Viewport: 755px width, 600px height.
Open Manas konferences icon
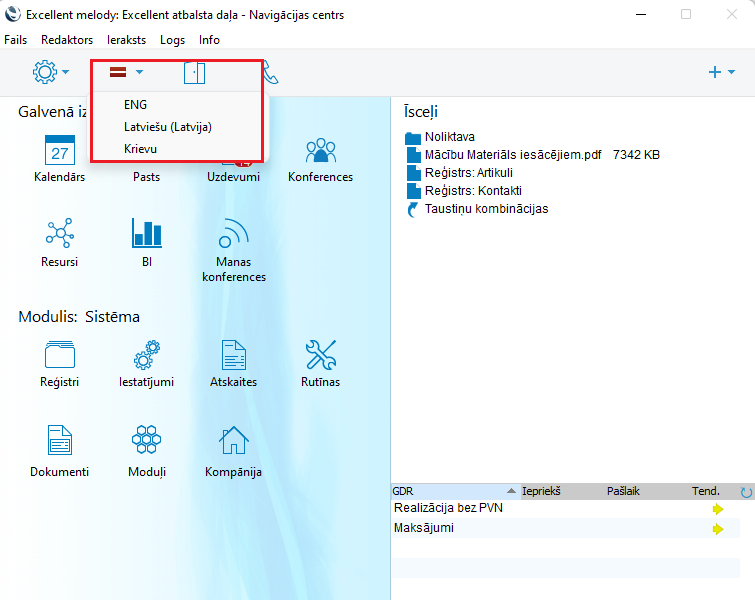tap(233, 234)
